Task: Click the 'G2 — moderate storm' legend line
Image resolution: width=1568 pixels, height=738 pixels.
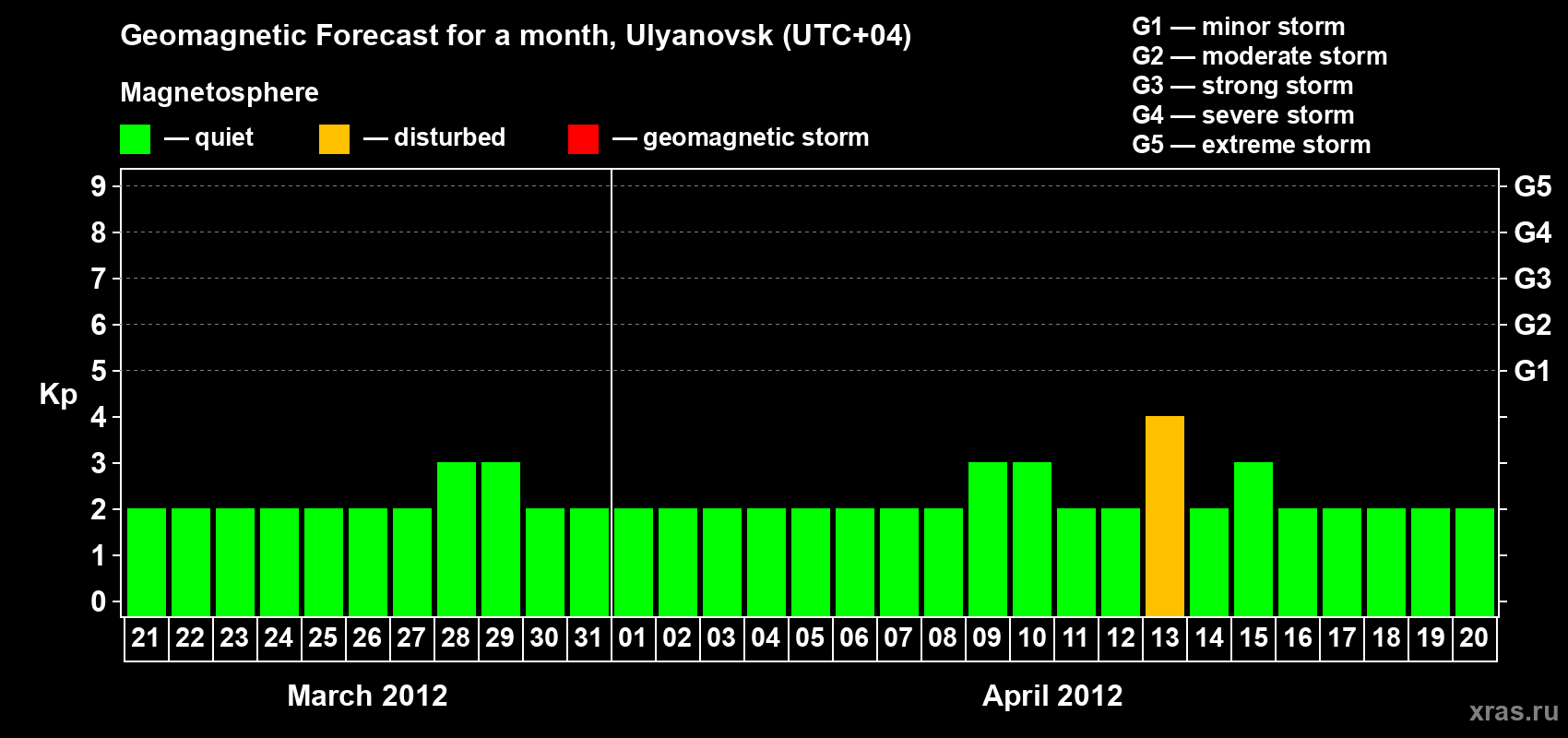Action: pyautogui.click(x=1259, y=56)
